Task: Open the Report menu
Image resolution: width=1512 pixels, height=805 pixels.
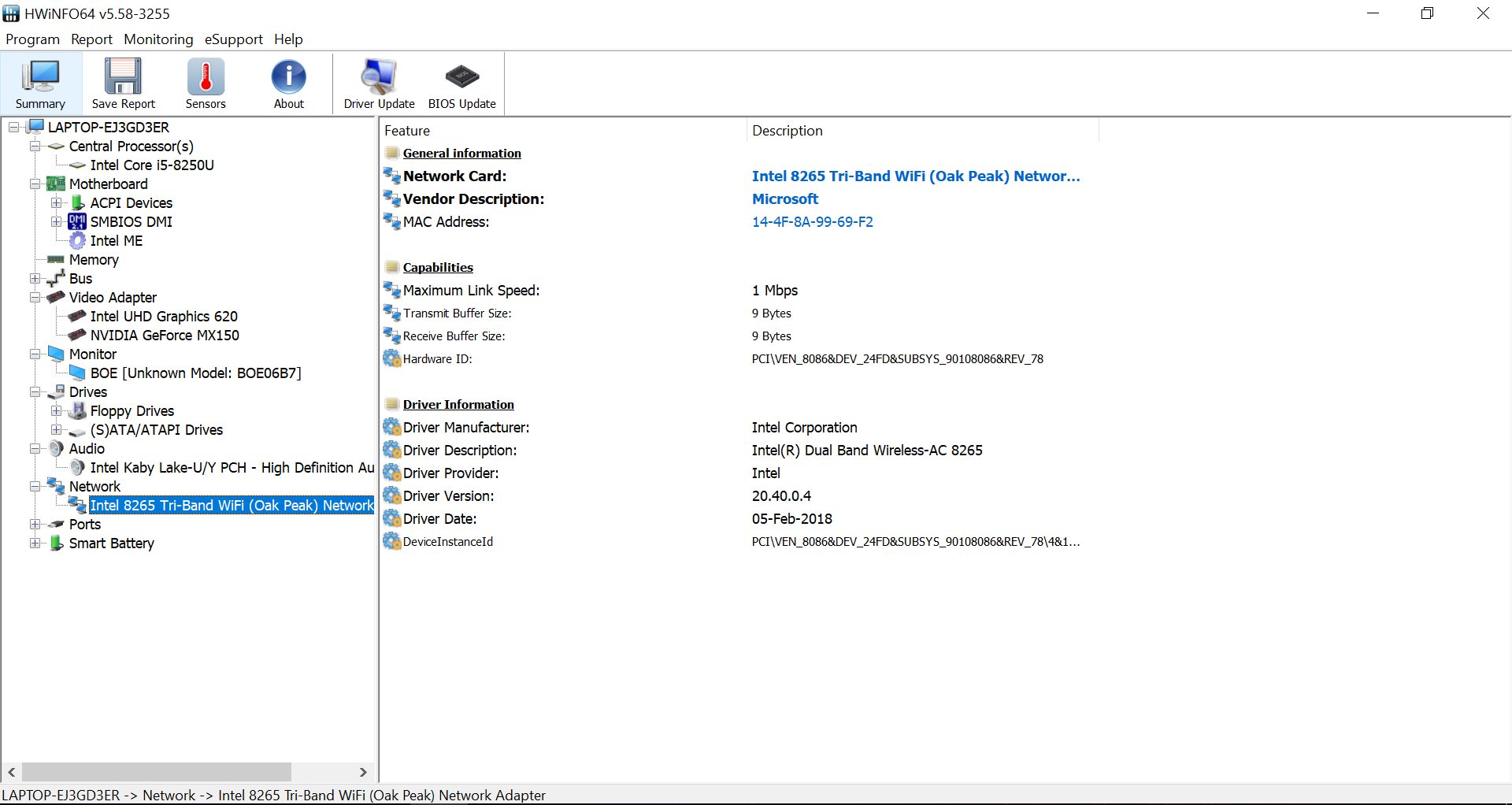Action: [91, 39]
